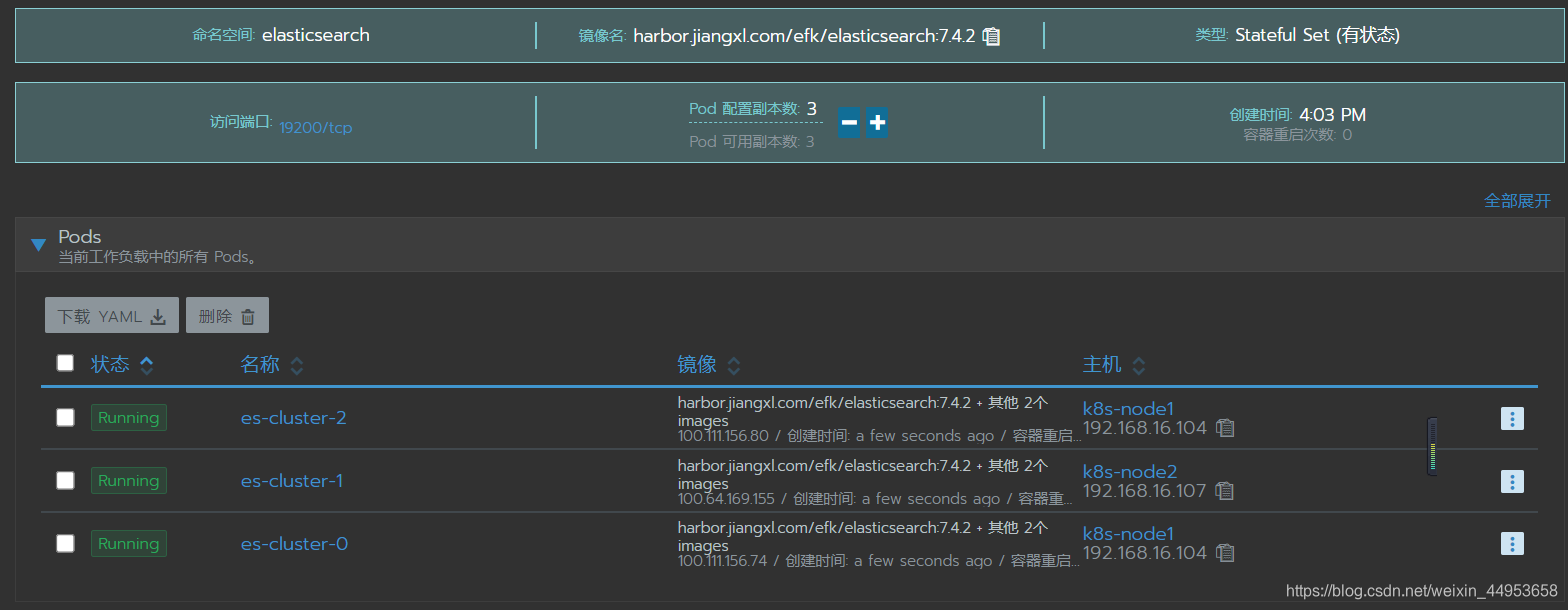The width and height of the screenshot is (1568, 610).
Task: Click the Running status badge of es-cluster-0
Action: click(x=129, y=544)
